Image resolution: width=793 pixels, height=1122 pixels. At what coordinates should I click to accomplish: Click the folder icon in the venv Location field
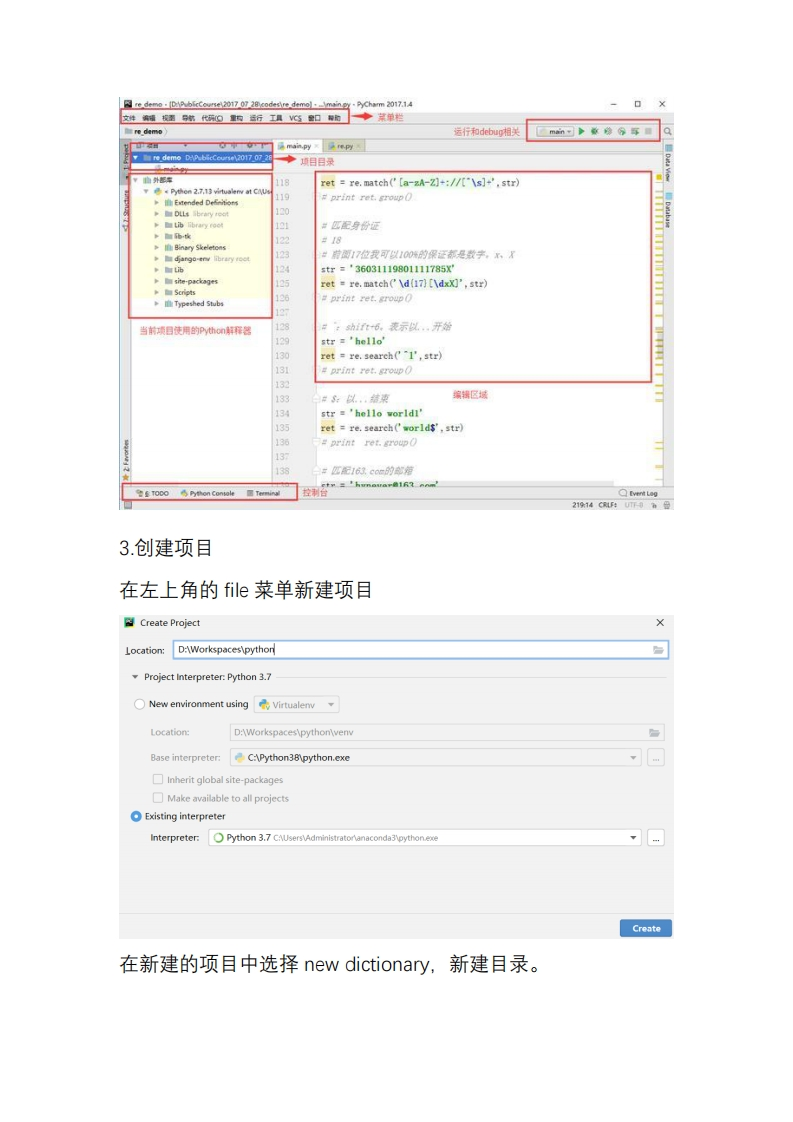pyautogui.click(x=654, y=733)
